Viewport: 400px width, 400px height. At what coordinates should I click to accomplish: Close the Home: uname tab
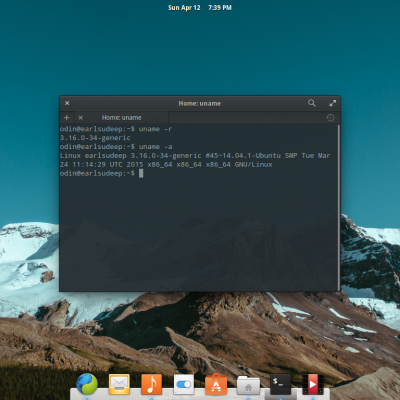(x=81, y=118)
